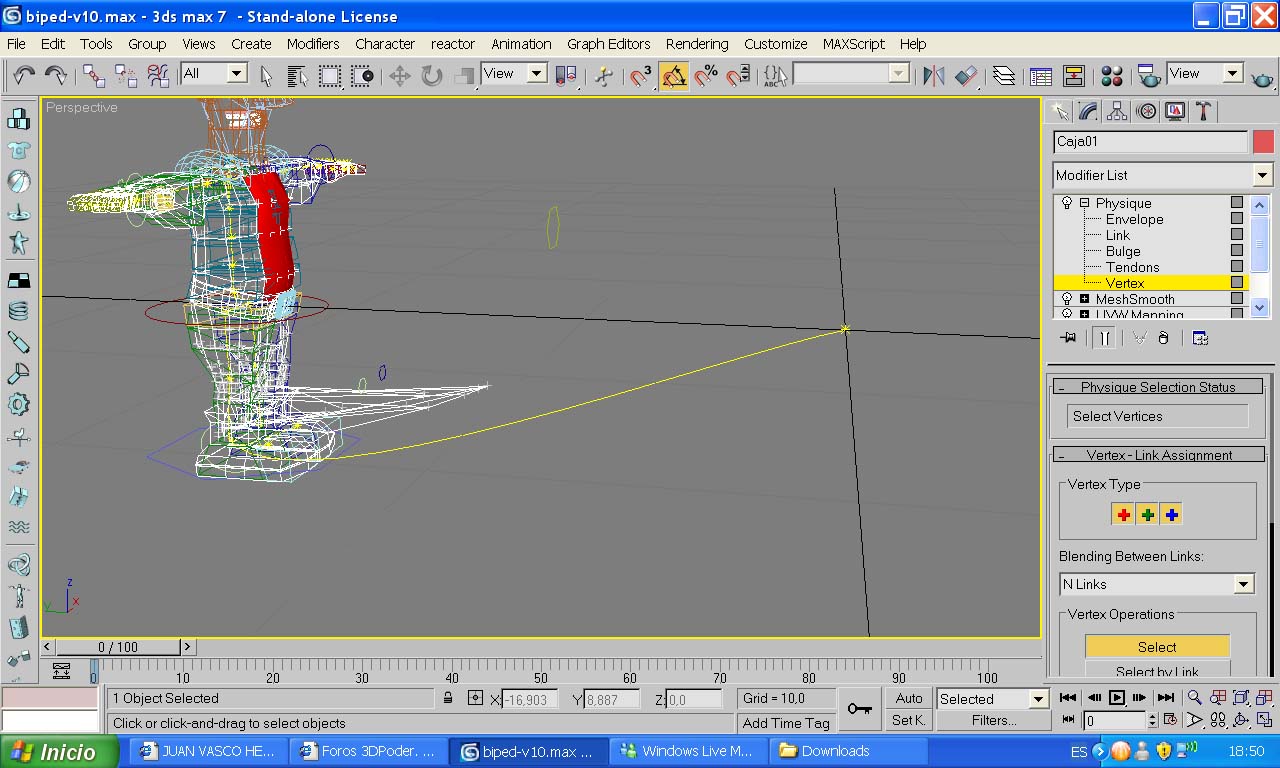Switch to the Utilities hammer panel
This screenshot has width=1280, height=768.
coord(1204,111)
